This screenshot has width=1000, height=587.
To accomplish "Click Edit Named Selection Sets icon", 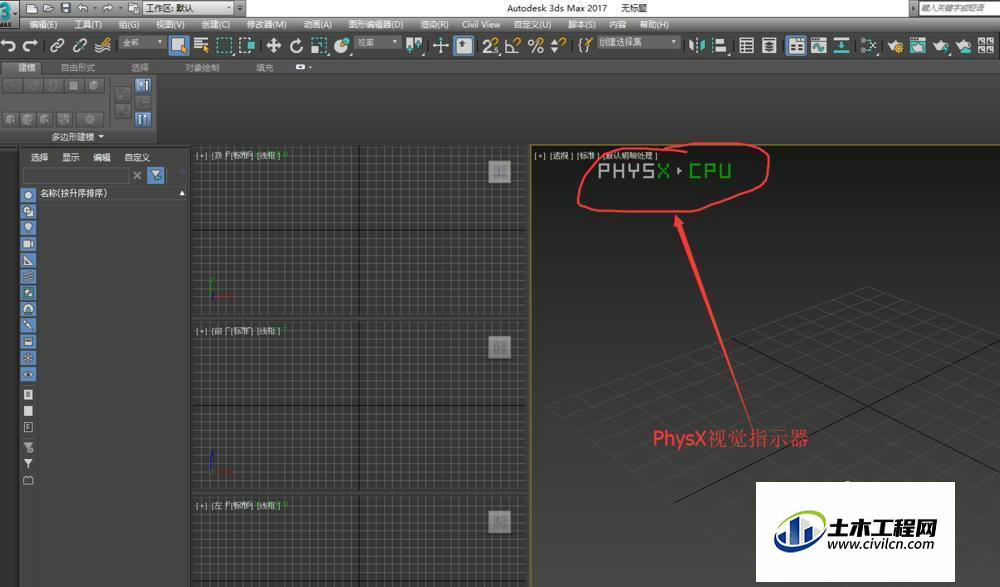I will coord(585,45).
